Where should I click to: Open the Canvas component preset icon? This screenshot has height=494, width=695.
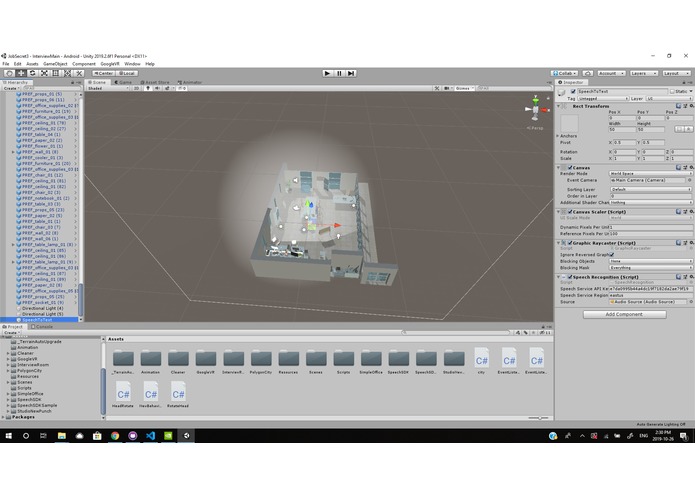point(685,167)
